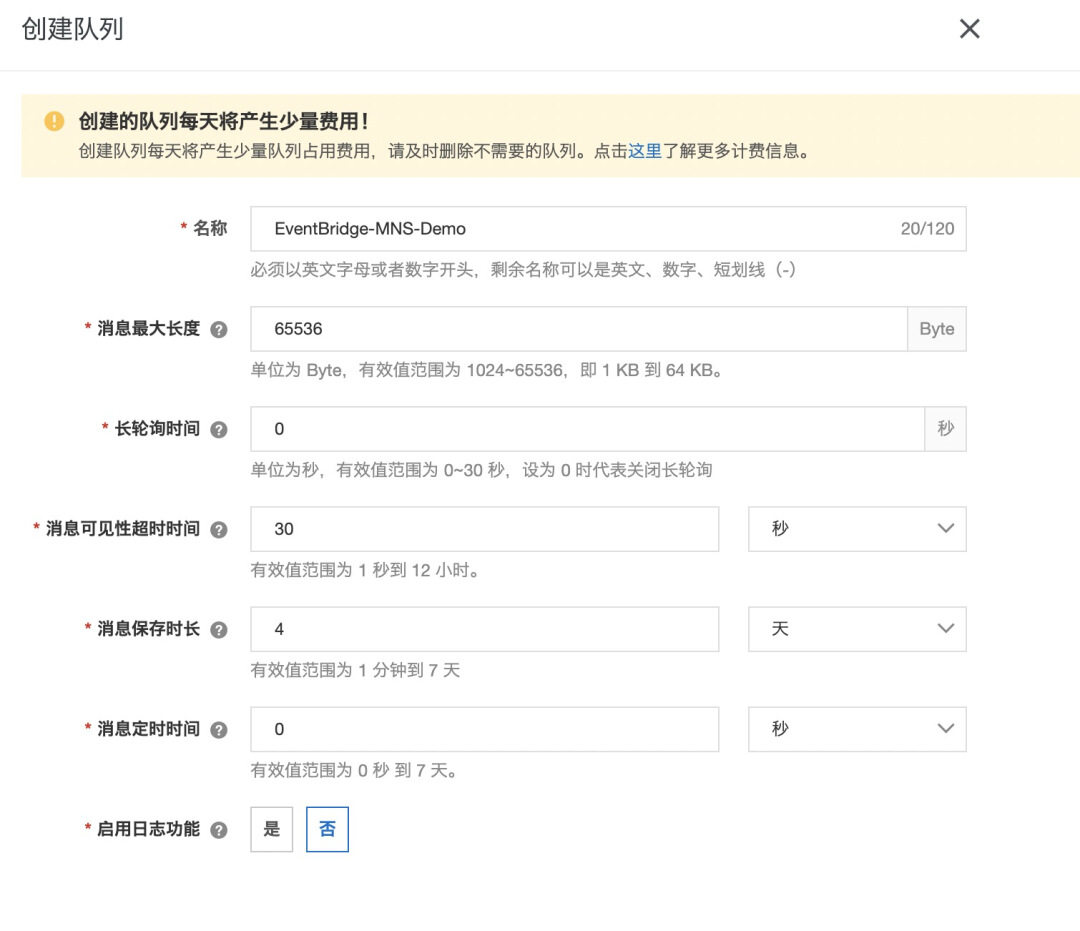This screenshot has width=1080, height=931.
Task: Focus the 名称 field containing EventBridge-MNS-Demo
Action: (x=570, y=229)
